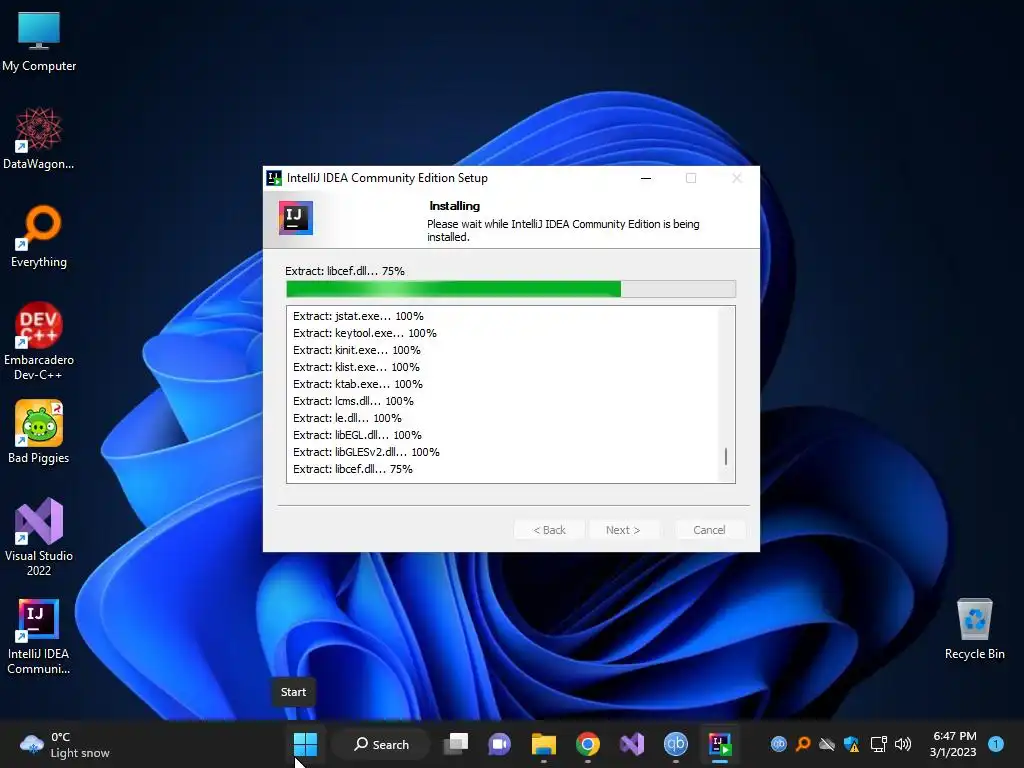Click the installer green progress bar
This screenshot has width=1024, height=768.
(x=511, y=289)
